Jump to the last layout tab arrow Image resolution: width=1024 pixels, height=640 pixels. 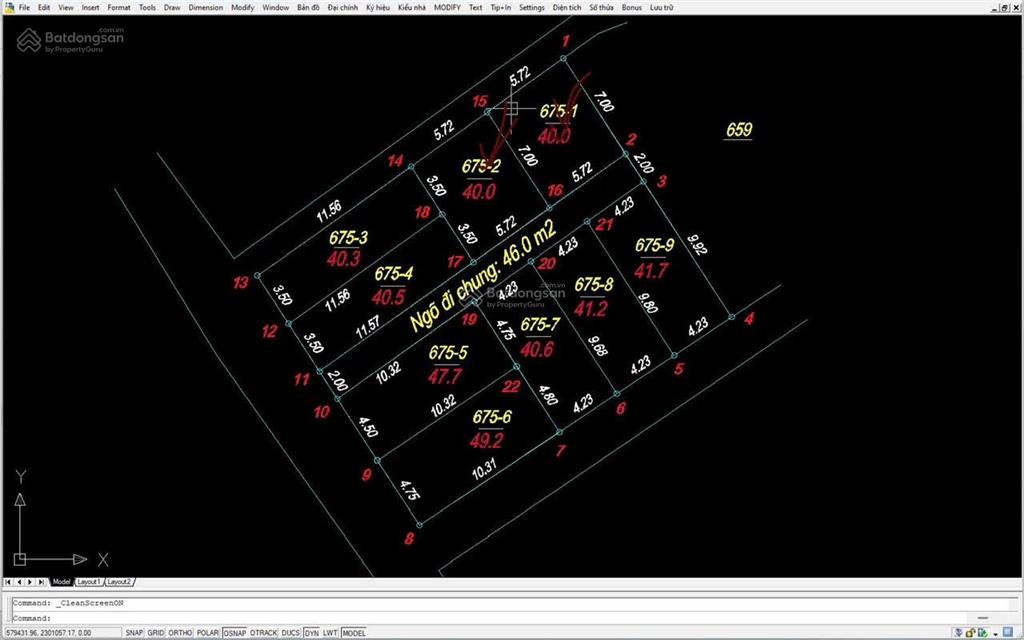pos(41,581)
